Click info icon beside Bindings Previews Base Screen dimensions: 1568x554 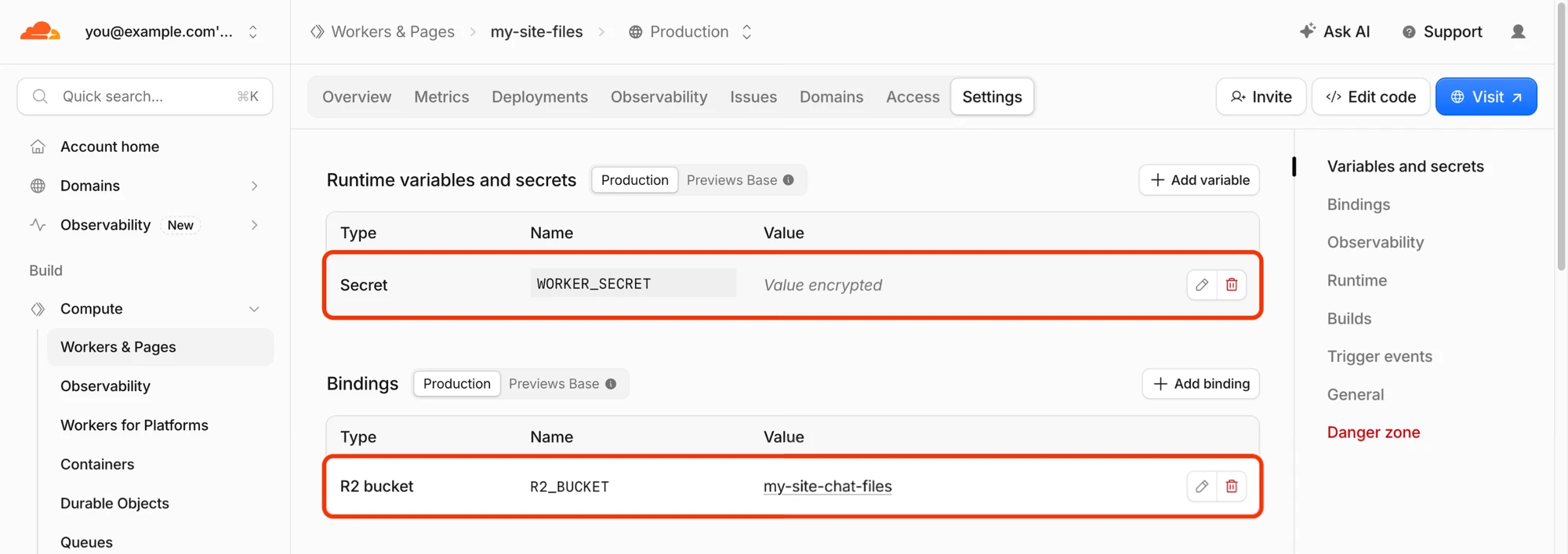(x=611, y=384)
